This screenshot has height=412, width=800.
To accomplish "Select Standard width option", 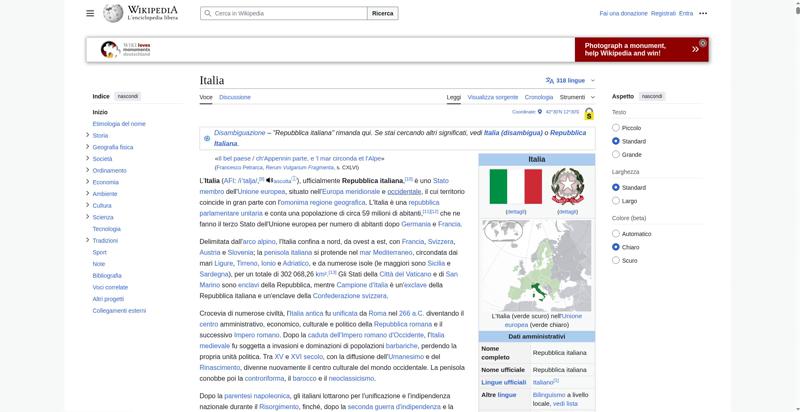I will tap(616, 188).
